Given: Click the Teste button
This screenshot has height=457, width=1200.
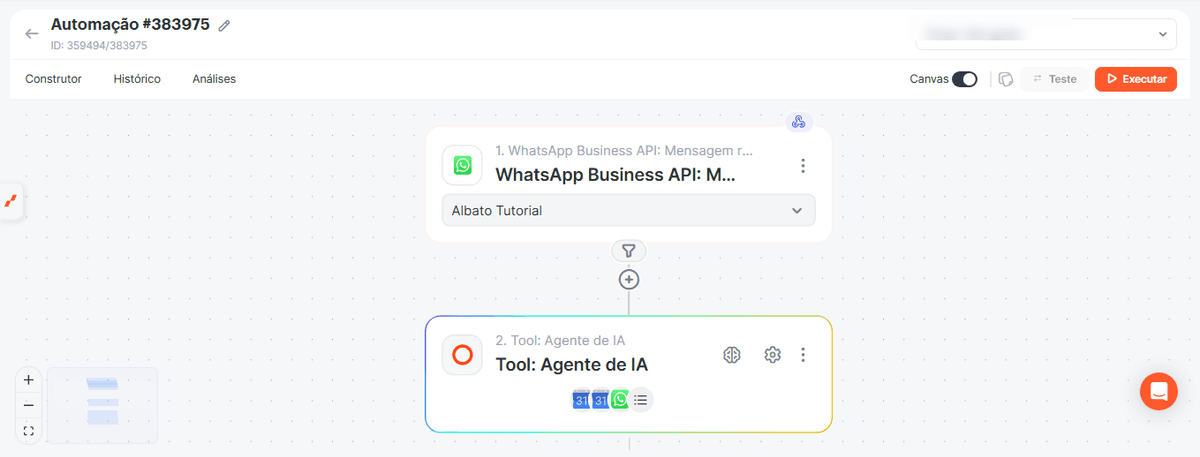Looking at the screenshot, I should click(1054, 79).
